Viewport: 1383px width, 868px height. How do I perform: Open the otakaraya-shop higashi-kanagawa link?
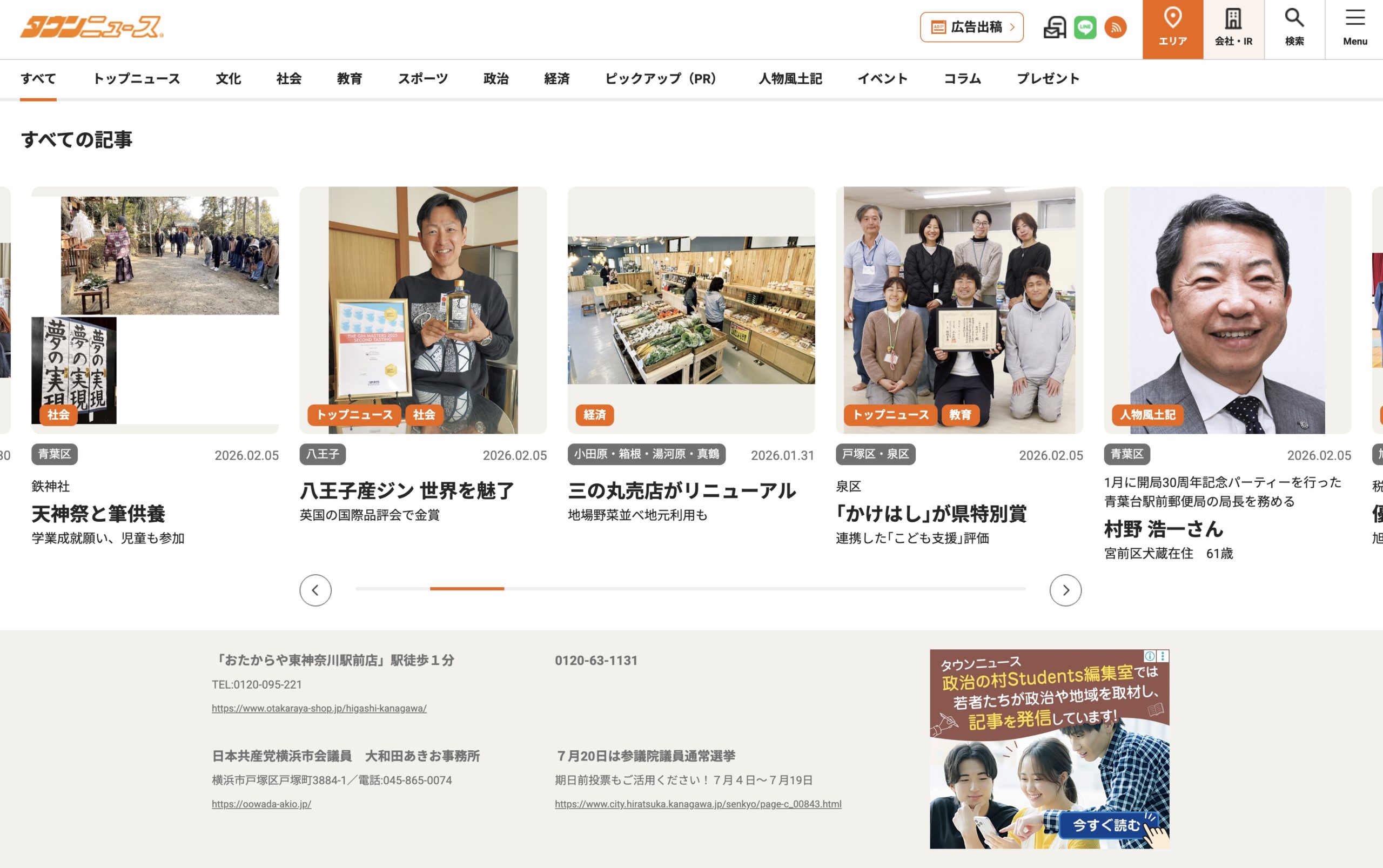pyautogui.click(x=319, y=709)
